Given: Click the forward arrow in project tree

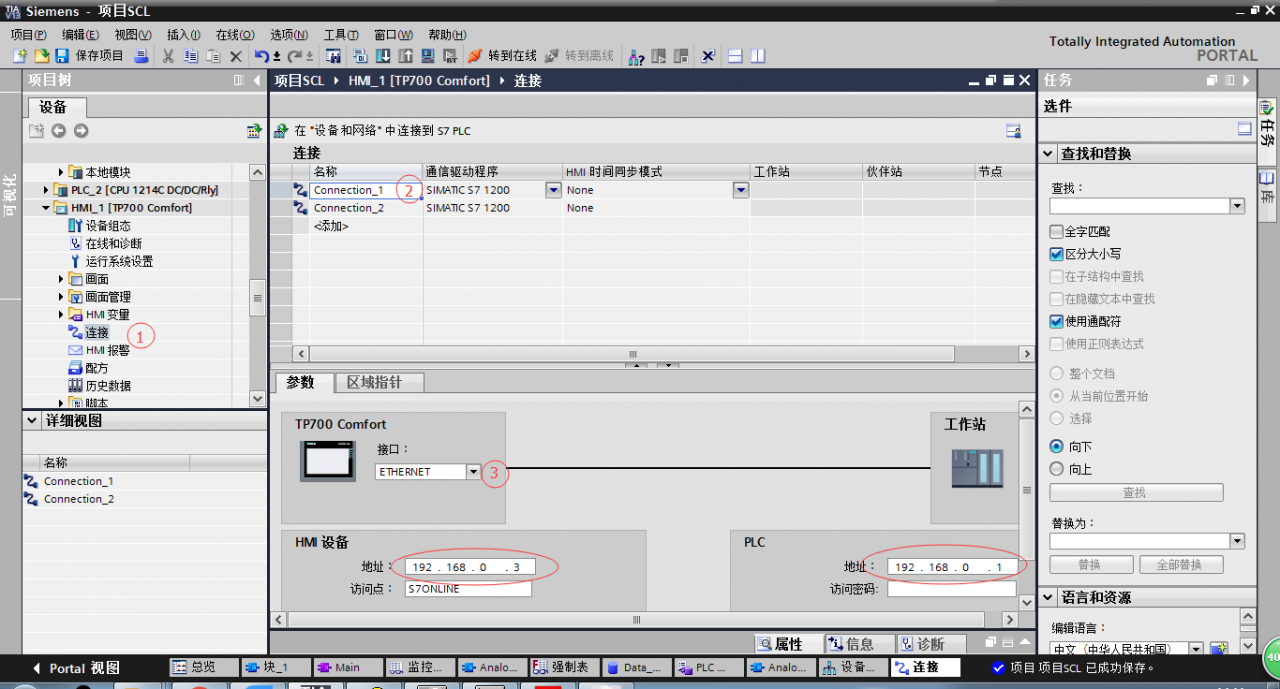Looking at the screenshot, I should pyautogui.click(x=81, y=131).
